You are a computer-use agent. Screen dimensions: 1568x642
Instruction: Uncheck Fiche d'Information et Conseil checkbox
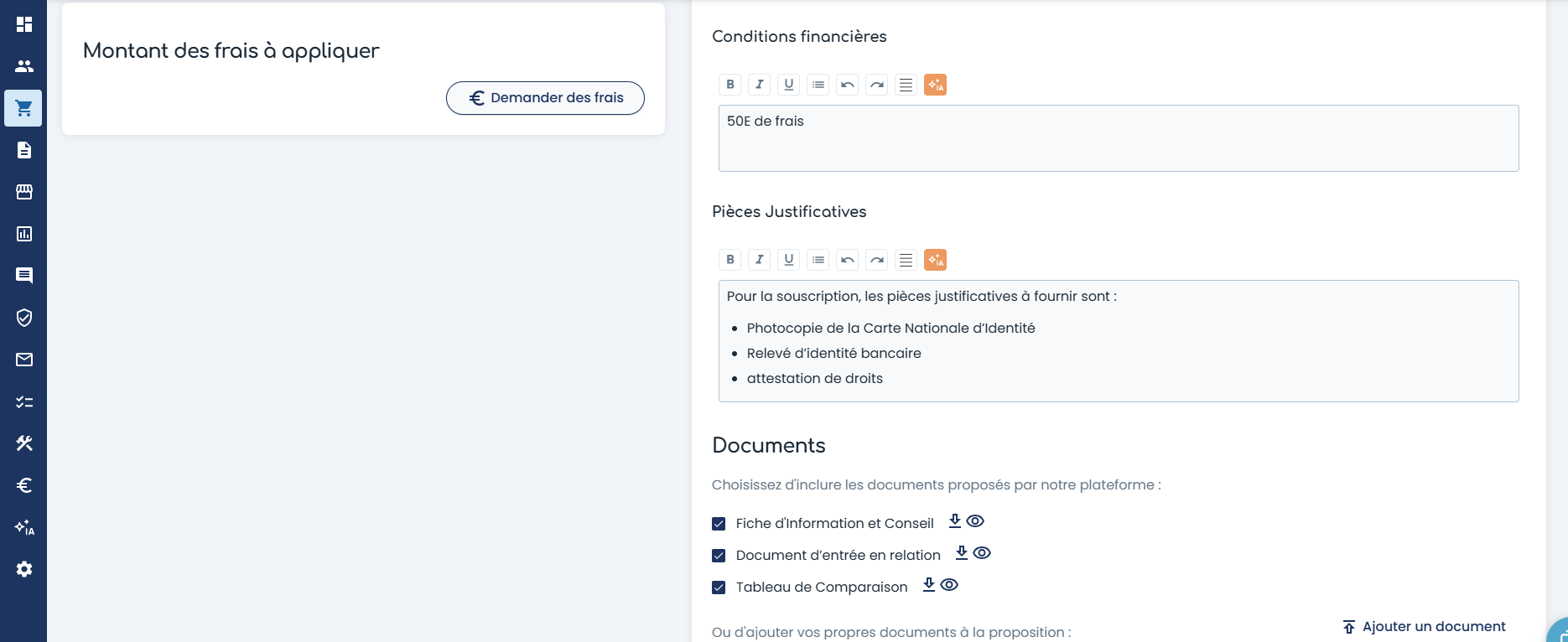719,524
